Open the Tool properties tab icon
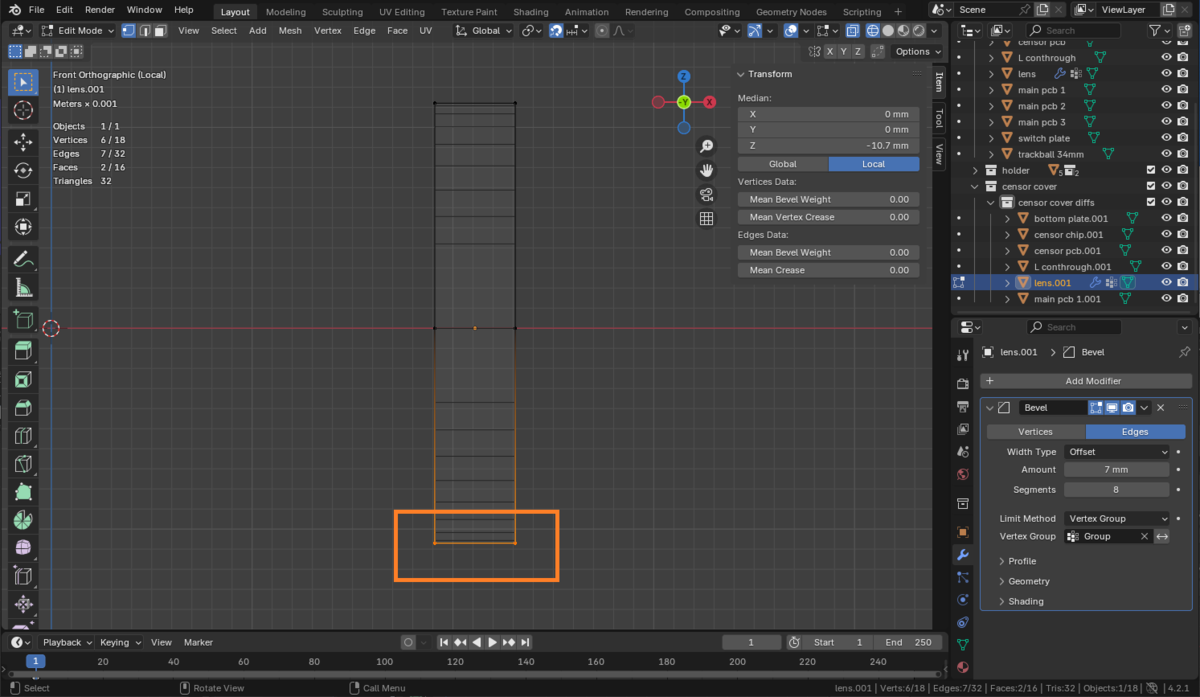Screen dimensions: 1200x697 pos(963,355)
